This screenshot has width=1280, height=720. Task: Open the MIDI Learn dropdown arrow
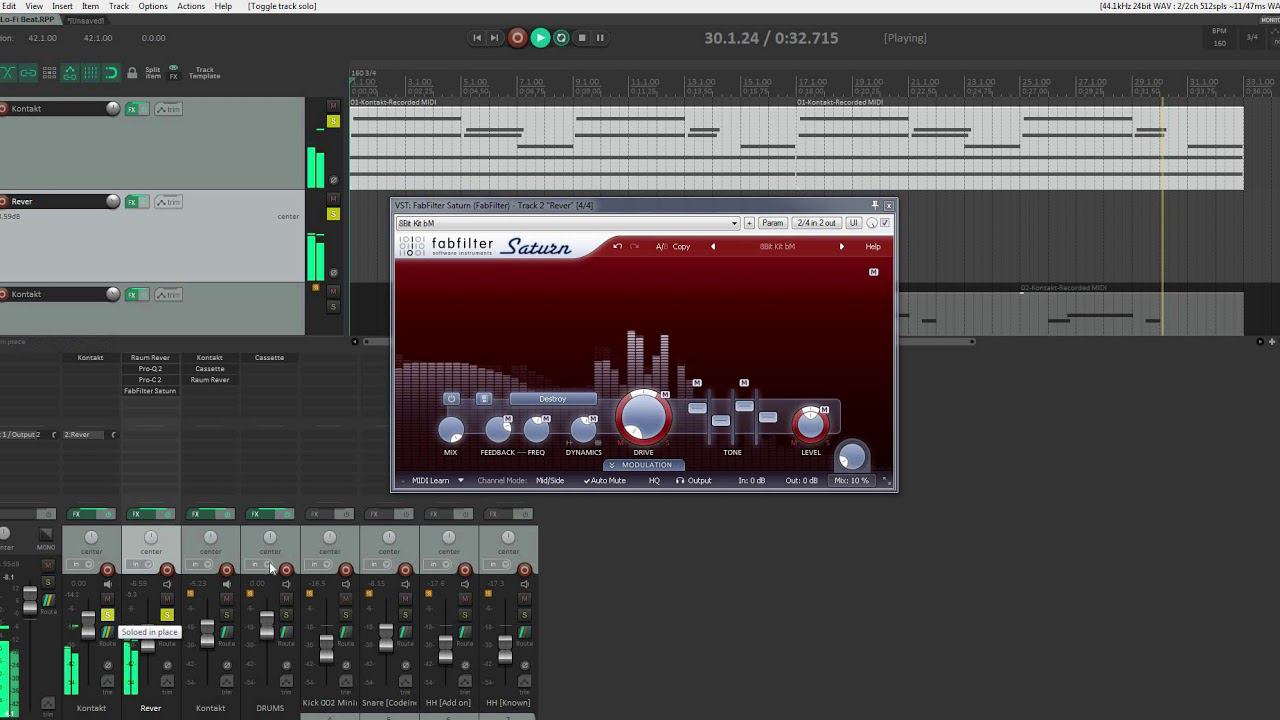(461, 481)
